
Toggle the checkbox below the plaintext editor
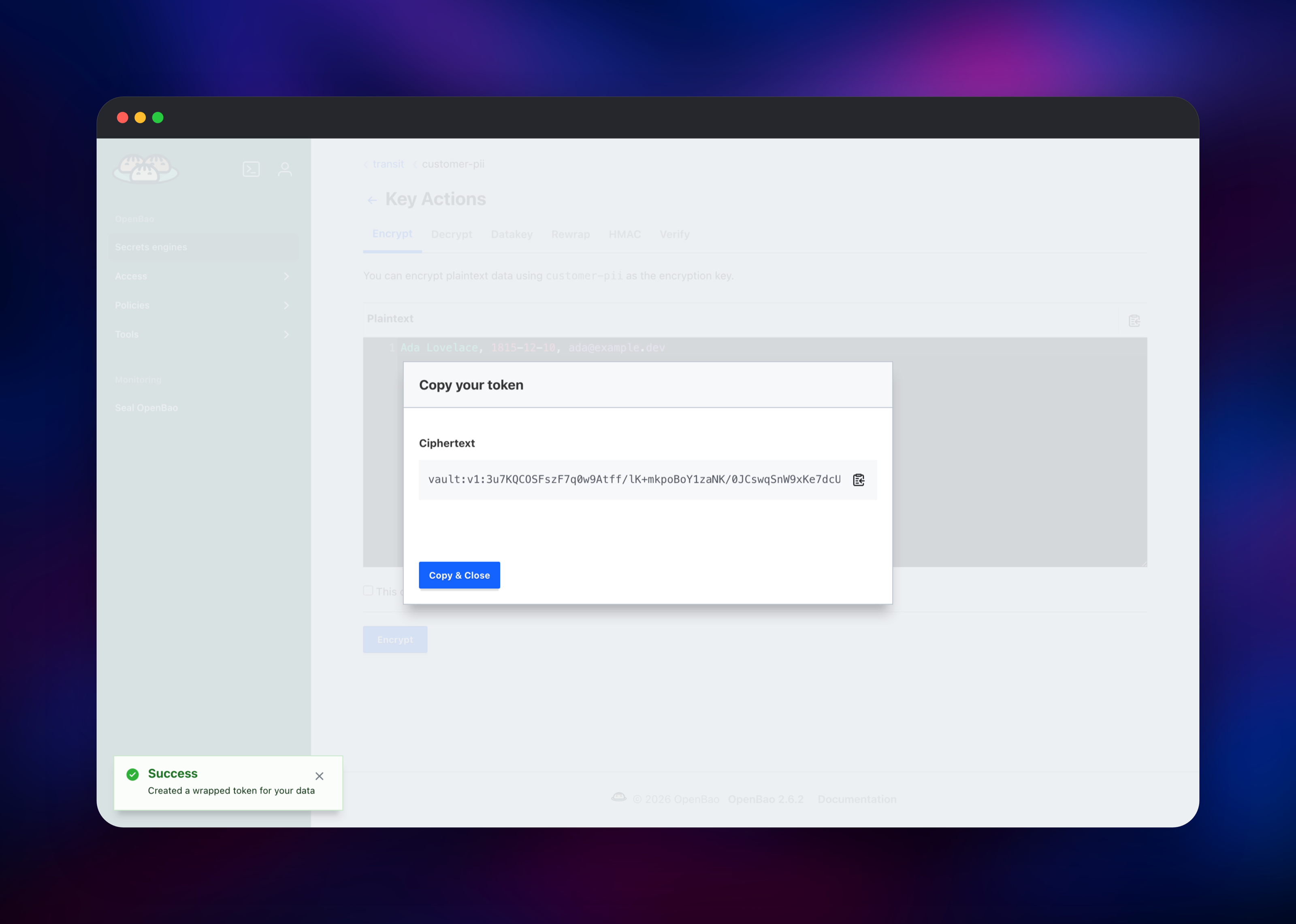pyautogui.click(x=368, y=591)
